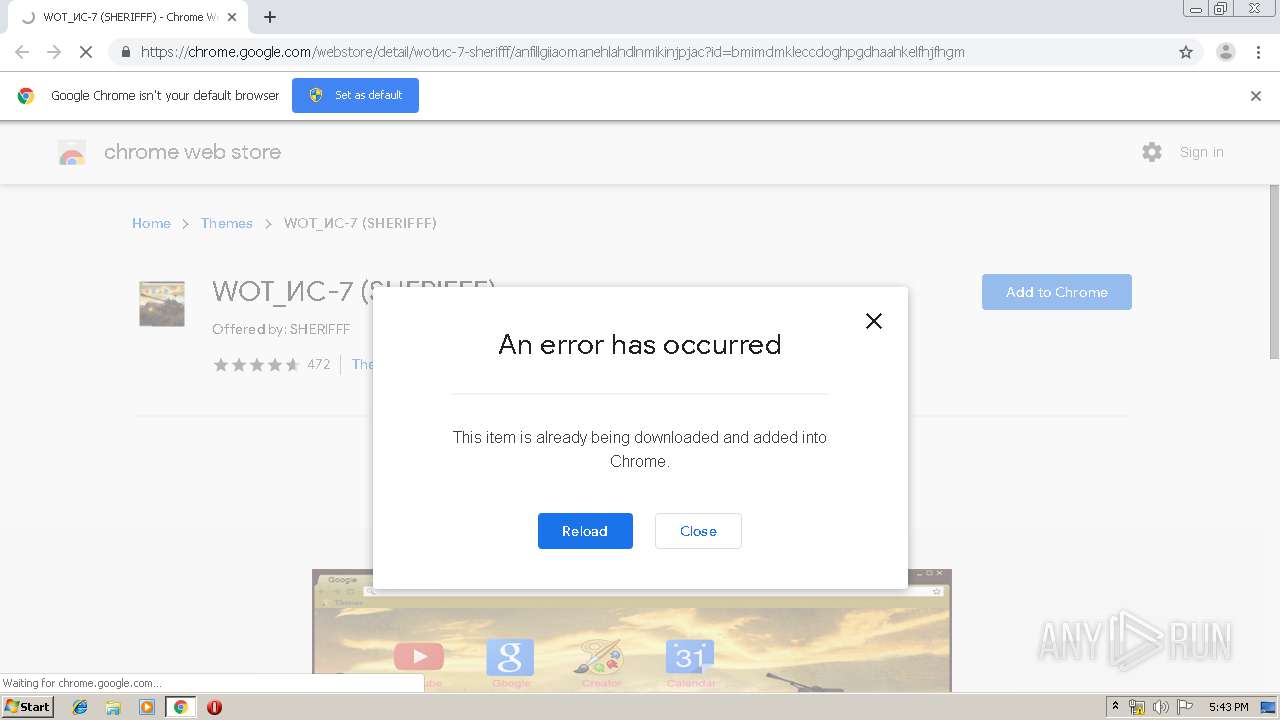1280x720 pixels.
Task: Open the Chrome profile avatar icon
Action: [1226, 52]
